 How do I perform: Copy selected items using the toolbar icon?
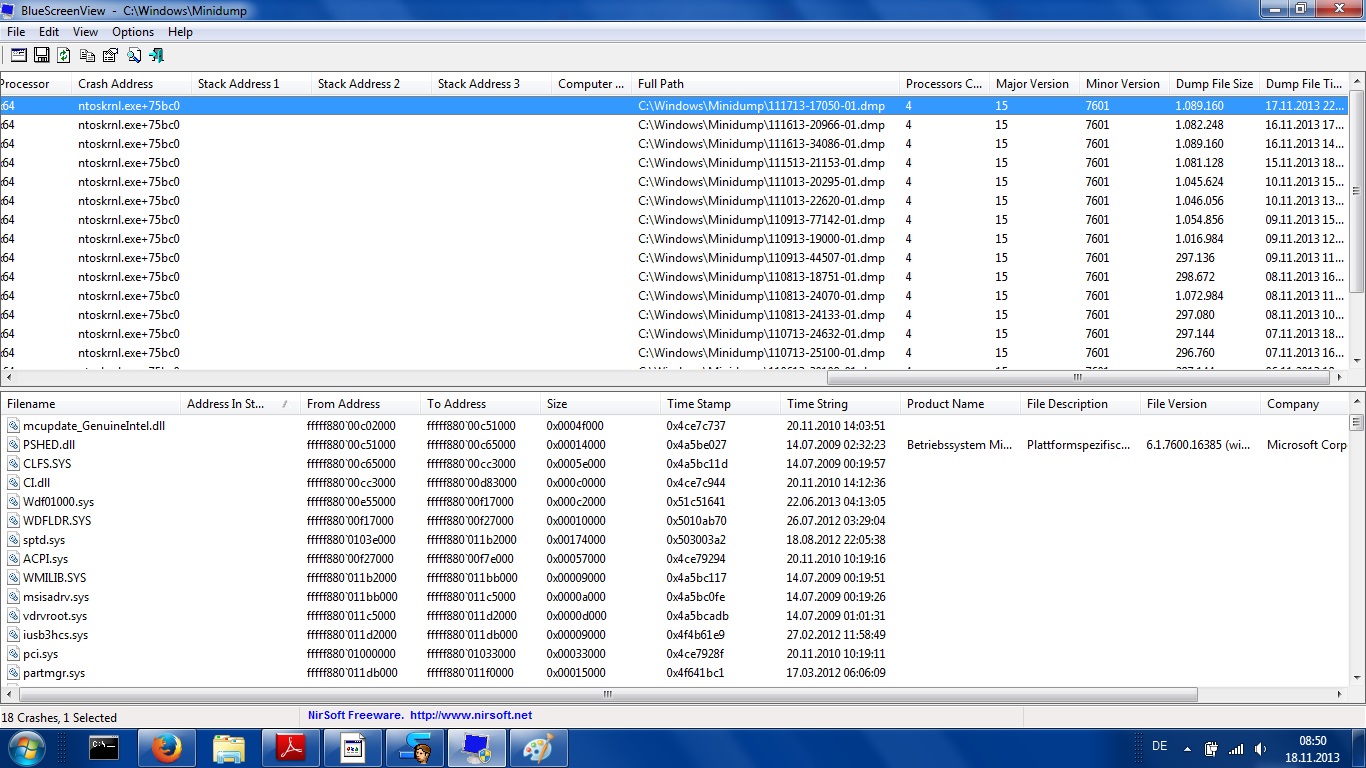tap(88, 55)
